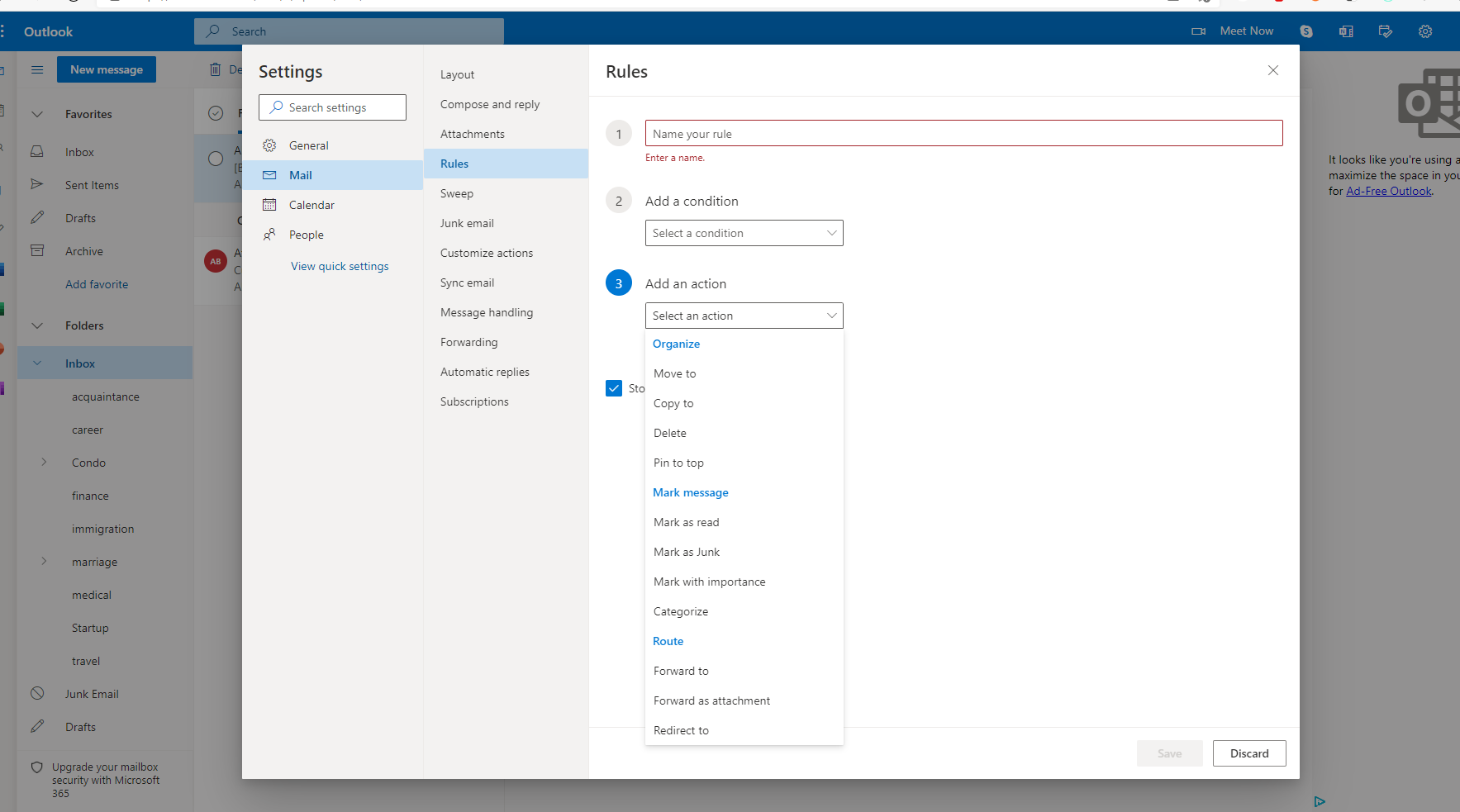Toggle the hamburger navigation menu icon
This screenshot has width=1460, height=812.
37,69
